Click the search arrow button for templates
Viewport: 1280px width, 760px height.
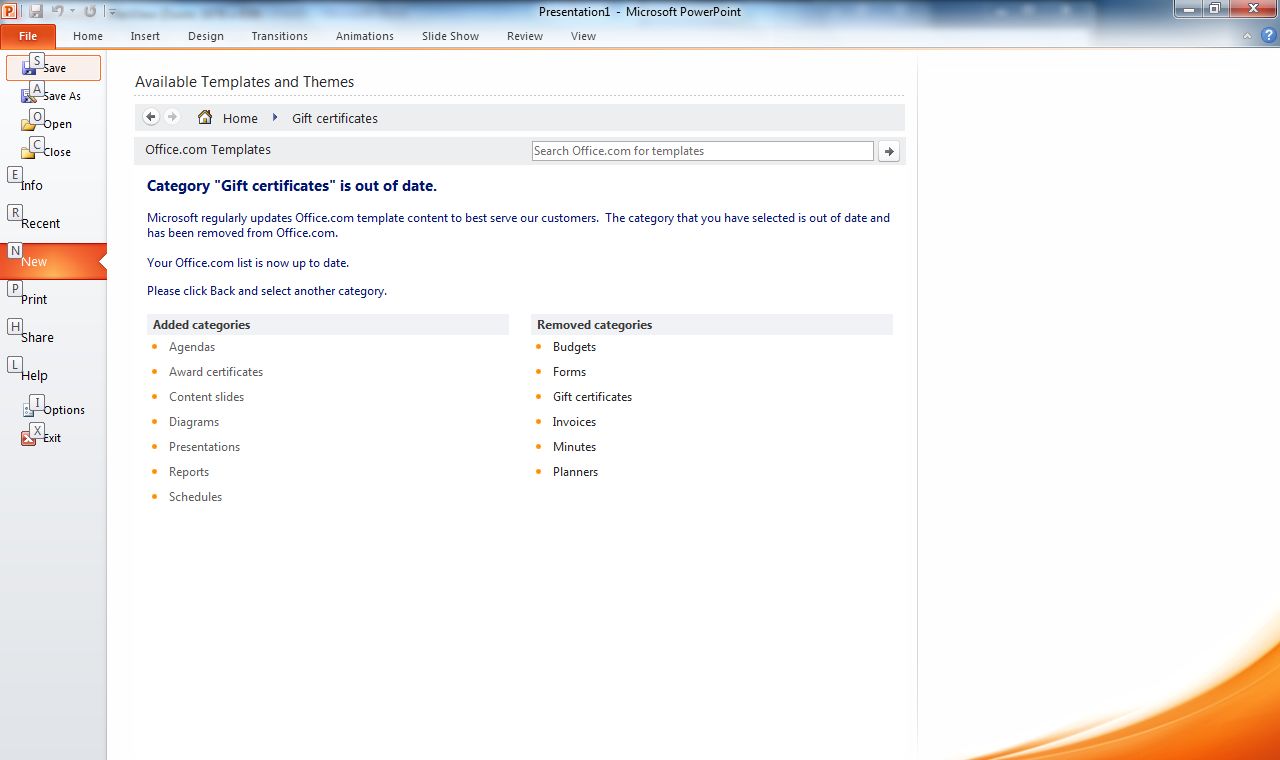click(889, 151)
